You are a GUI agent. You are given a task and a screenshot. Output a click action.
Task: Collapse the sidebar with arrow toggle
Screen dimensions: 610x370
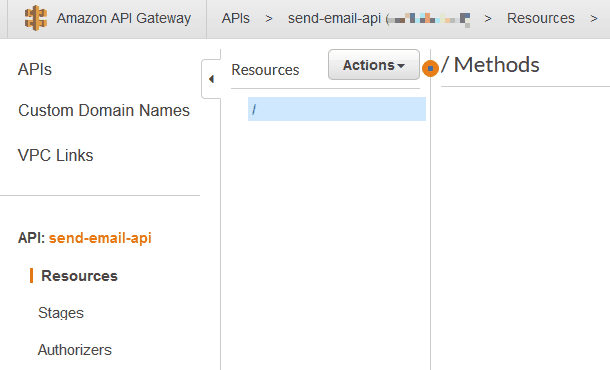(211, 79)
